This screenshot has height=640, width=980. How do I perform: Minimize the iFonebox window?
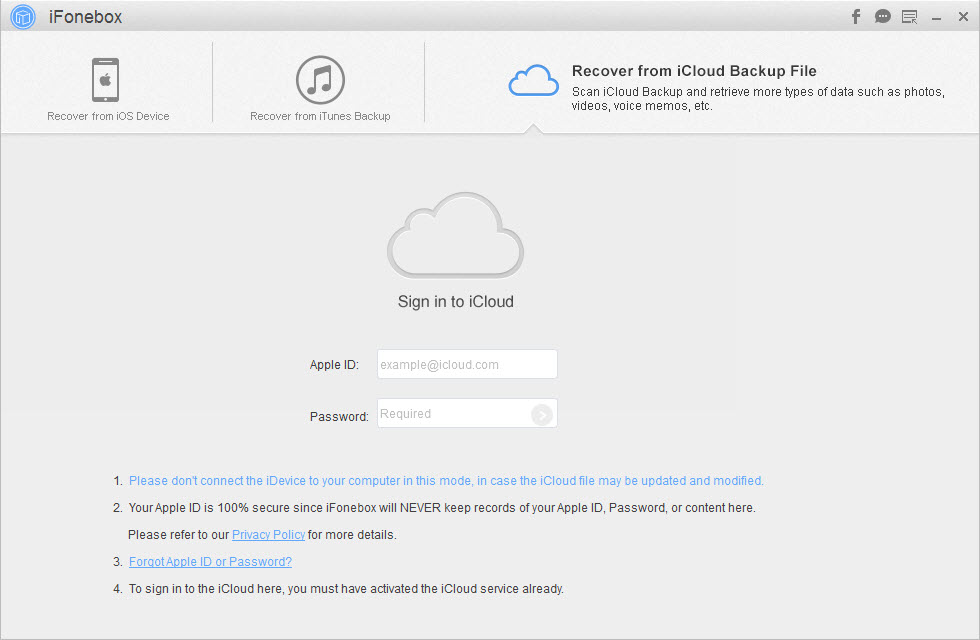(x=936, y=19)
